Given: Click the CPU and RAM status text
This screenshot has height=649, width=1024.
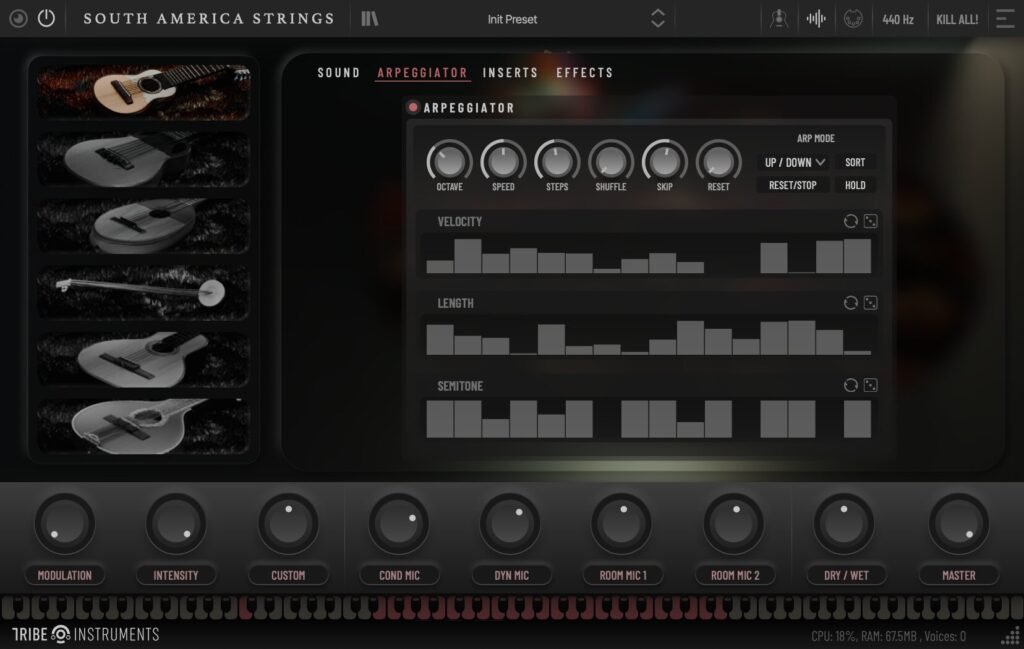Looking at the screenshot, I should pos(888,636).
